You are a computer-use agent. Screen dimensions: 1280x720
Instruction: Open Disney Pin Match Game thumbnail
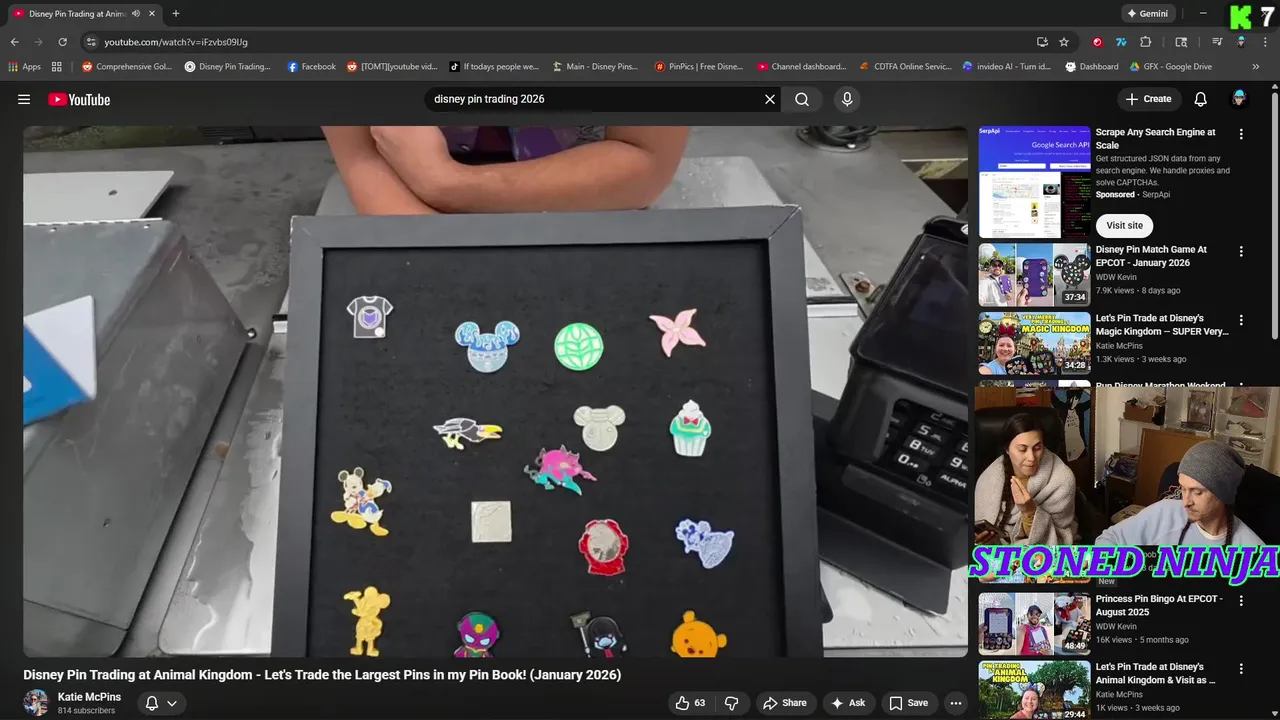pos(1034,274)
